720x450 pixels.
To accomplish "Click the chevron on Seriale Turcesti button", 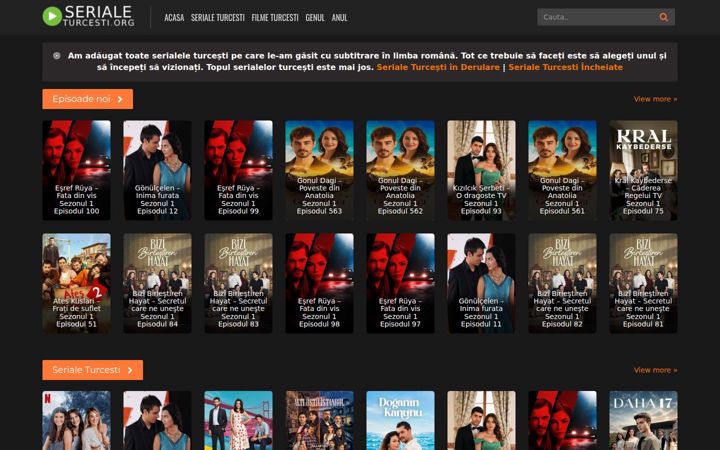I will click(130, 370).
